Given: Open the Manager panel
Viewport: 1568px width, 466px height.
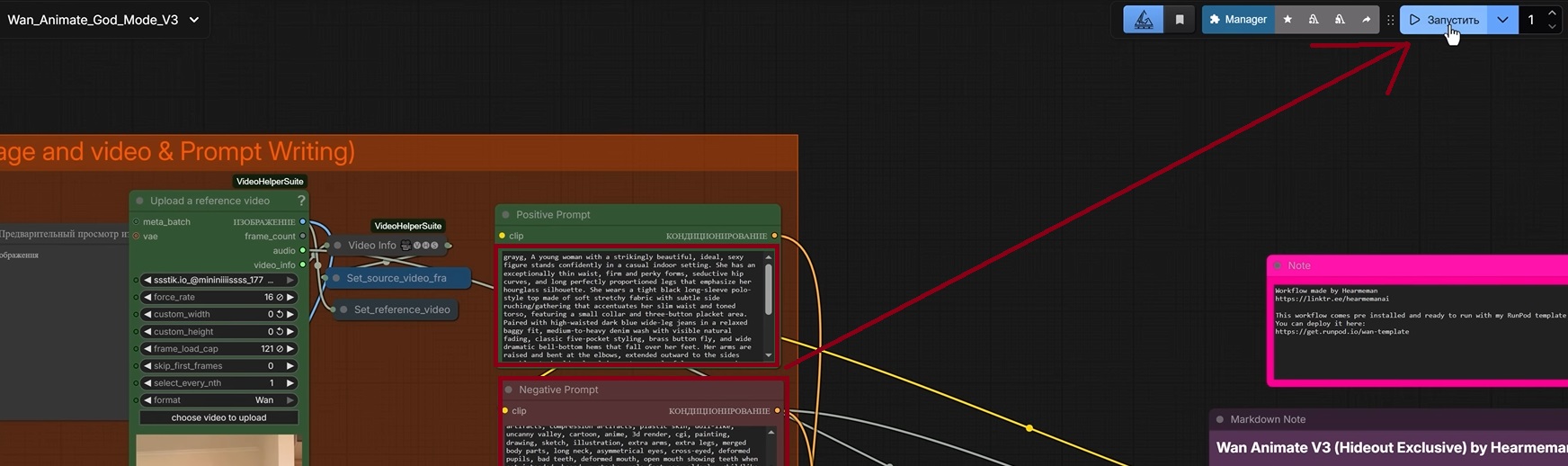Looking at the screenshot, I should (x=1238, y=19).
